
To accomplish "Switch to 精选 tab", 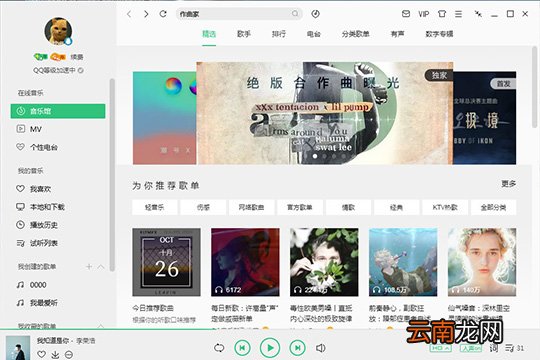I will (209, 34).
